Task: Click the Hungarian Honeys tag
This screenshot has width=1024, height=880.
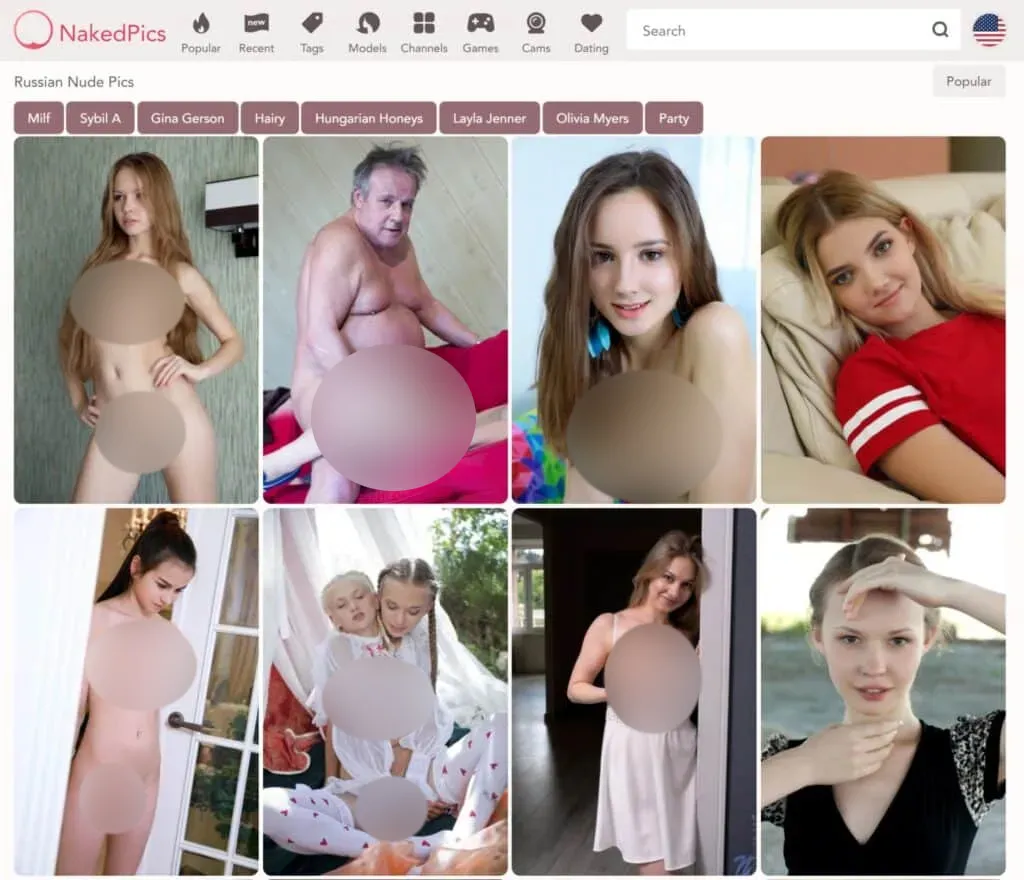Action: [368, 118]
